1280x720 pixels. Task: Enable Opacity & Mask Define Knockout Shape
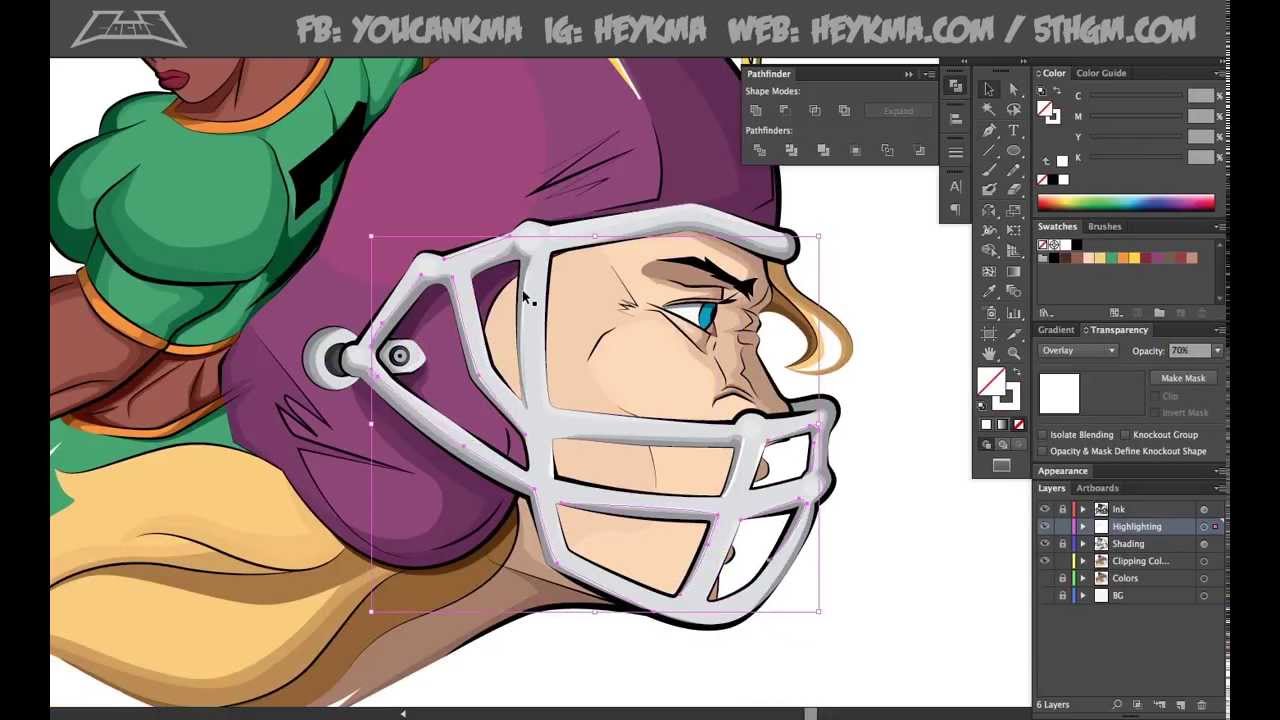pyautogui.click(x=1043, y=451)
